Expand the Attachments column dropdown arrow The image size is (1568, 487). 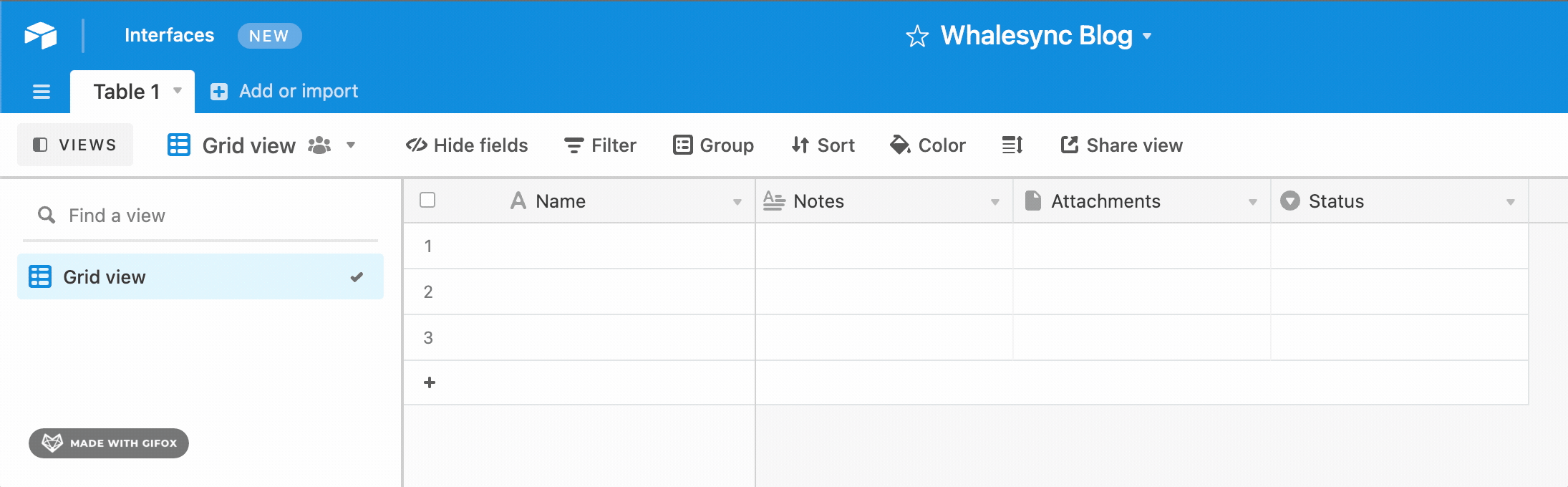pyautogui.click(x=1253, y=202)
